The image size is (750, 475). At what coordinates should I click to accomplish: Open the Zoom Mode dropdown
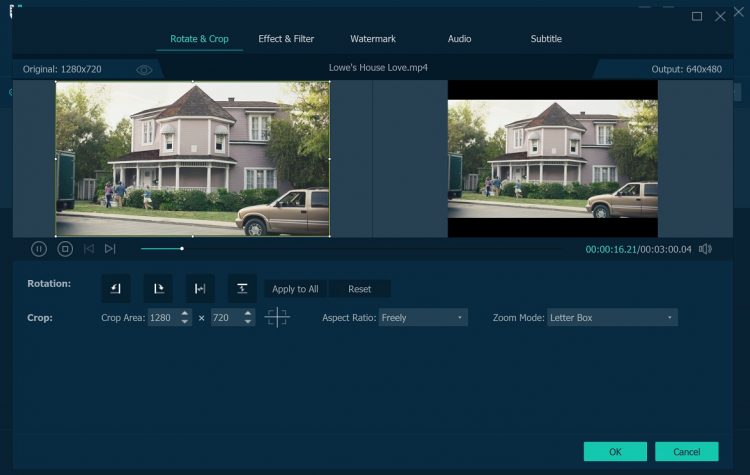(612, 318)
